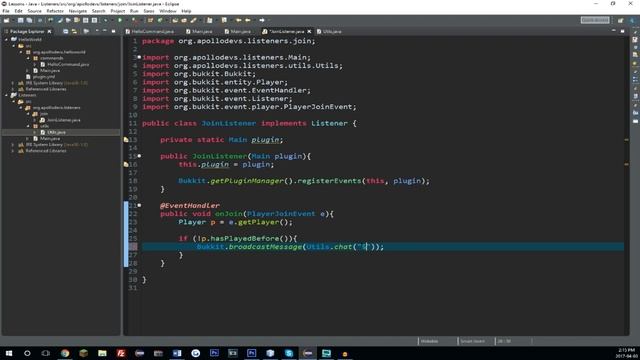Open the Project menu
Image resolution: width=640 pixels, height=360 pixels.
(118, 11)
